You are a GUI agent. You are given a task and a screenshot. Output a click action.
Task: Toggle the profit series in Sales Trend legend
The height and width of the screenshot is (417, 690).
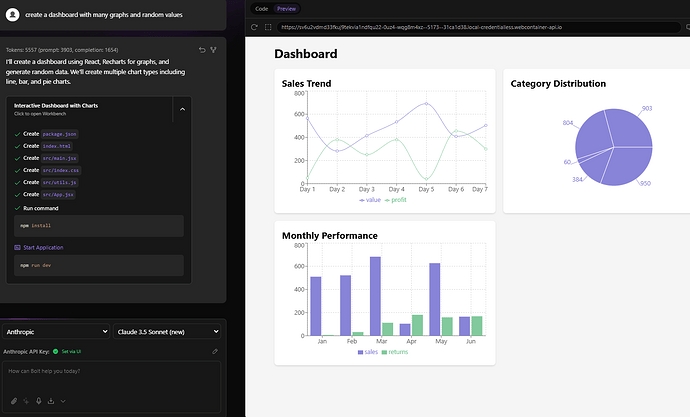395,200
